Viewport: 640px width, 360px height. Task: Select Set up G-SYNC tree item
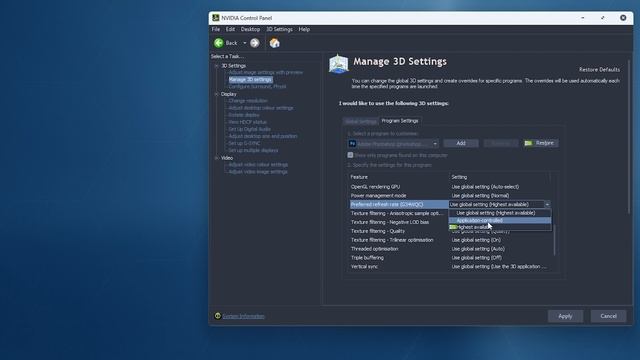[x=244, y=143]
